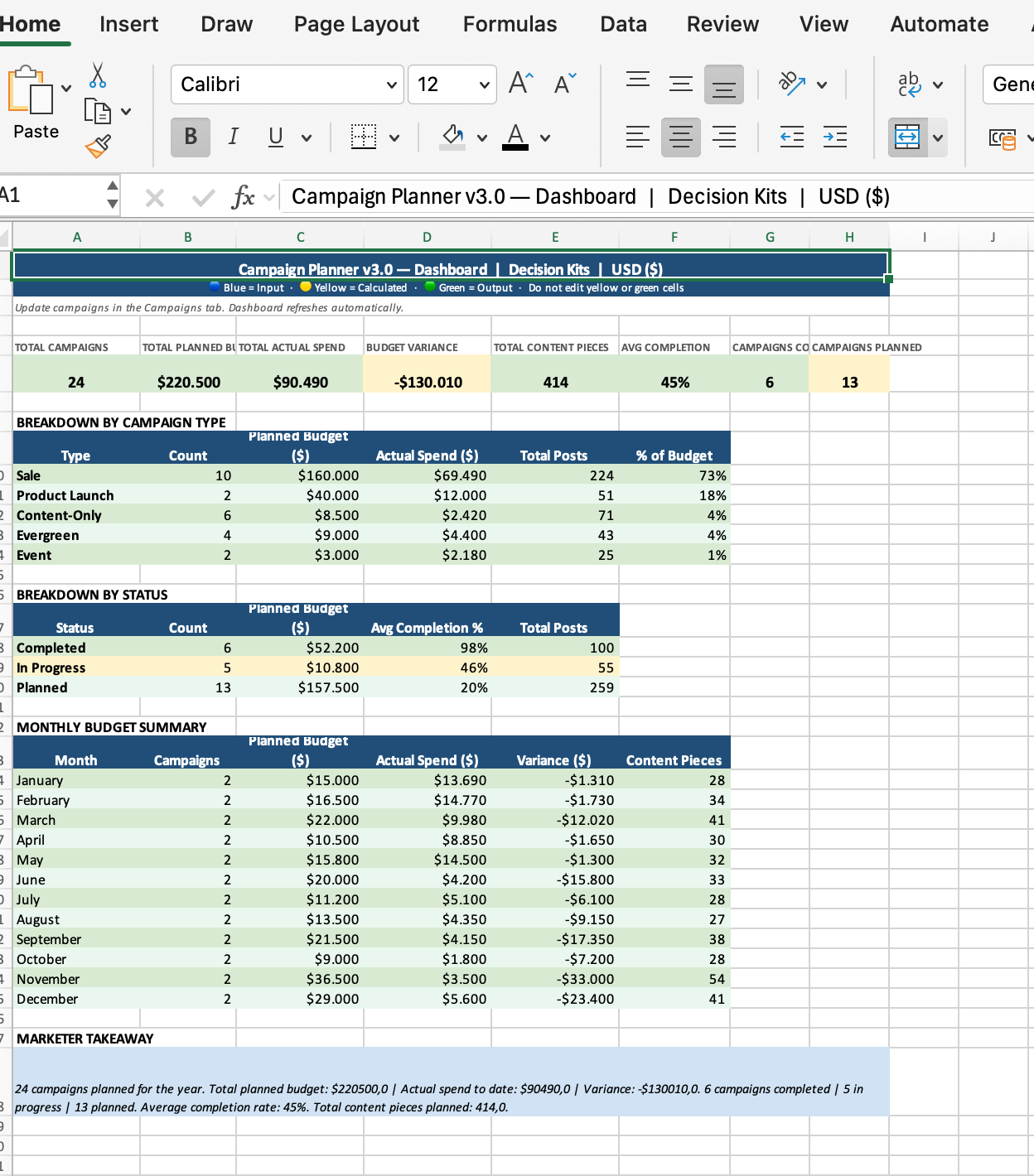
Task: Switch to the Page Layout tab
Action: (x=356, y=24)
